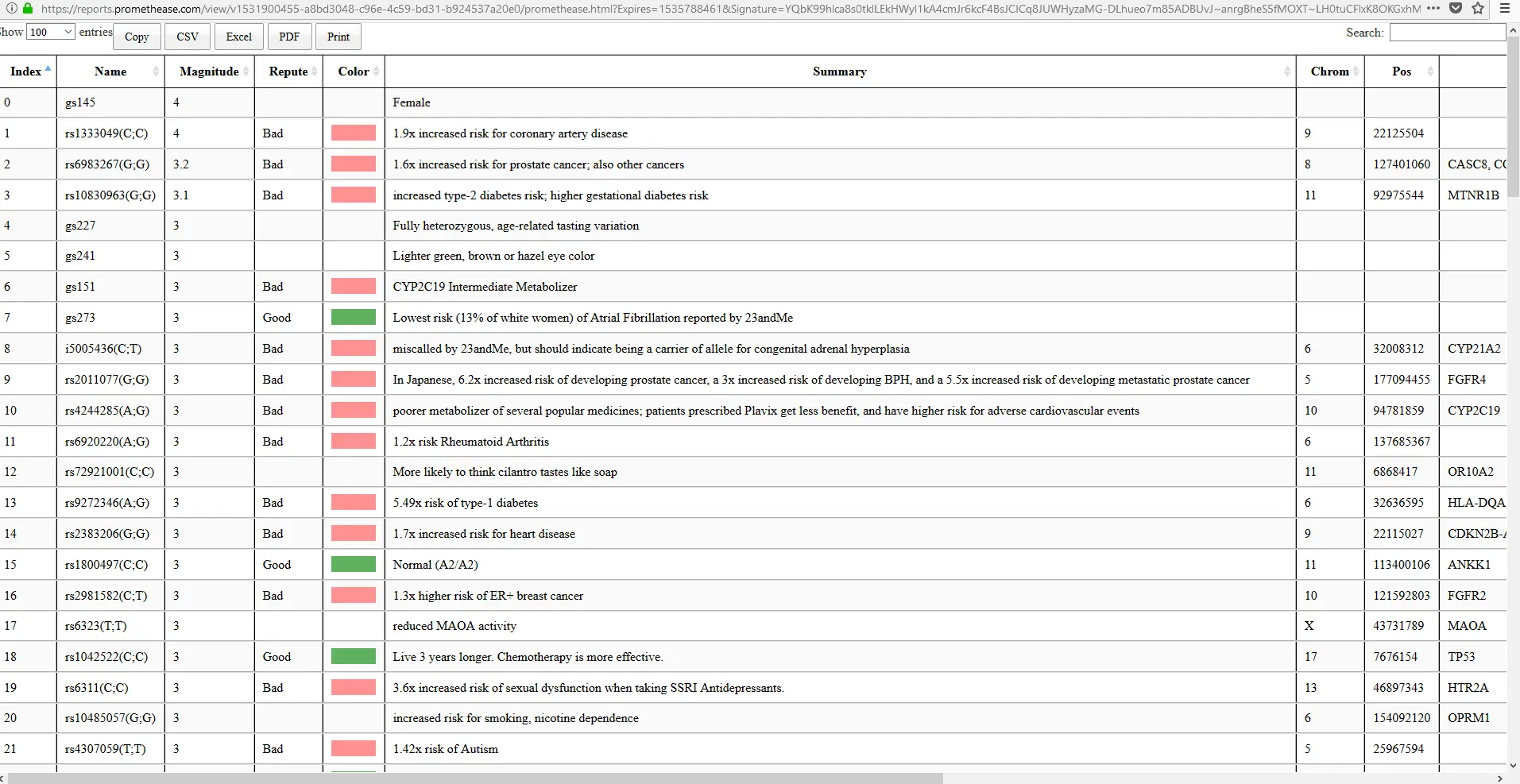Viewport: 1520px width, 784px height.
Task: Open the Show entries count dropdown
Action: pyautogui.click(x=50, y=32)
